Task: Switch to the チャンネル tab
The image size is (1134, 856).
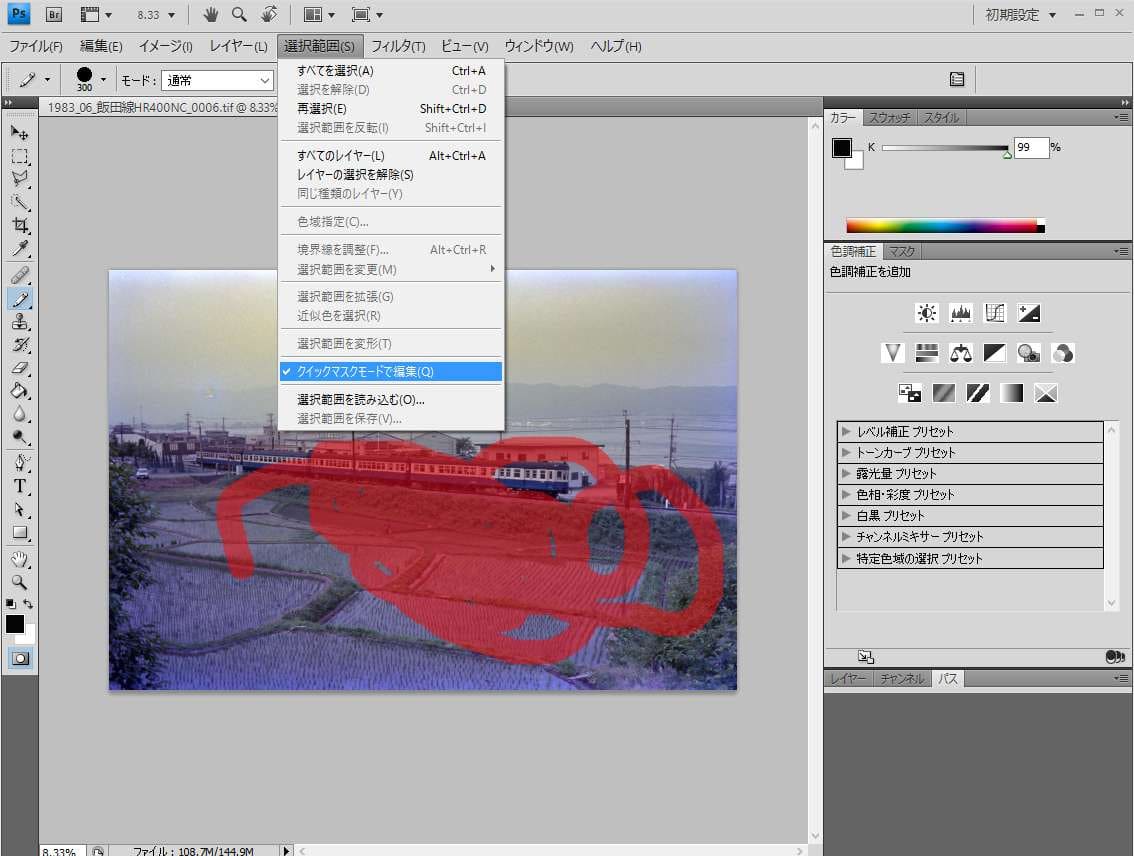Action: [x=902, y=679]
